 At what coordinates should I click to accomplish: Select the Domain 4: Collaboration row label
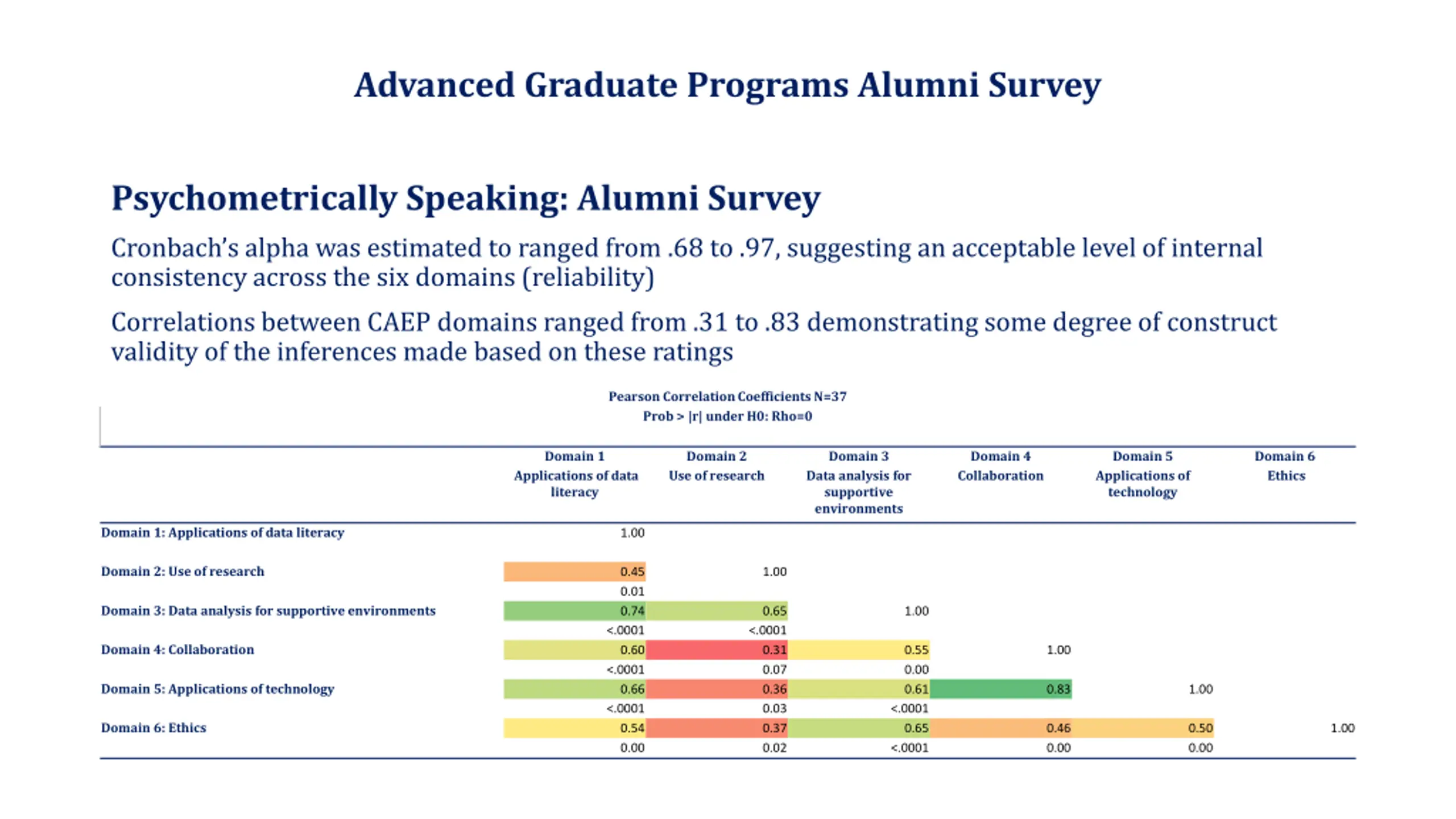tap(177, 650)
